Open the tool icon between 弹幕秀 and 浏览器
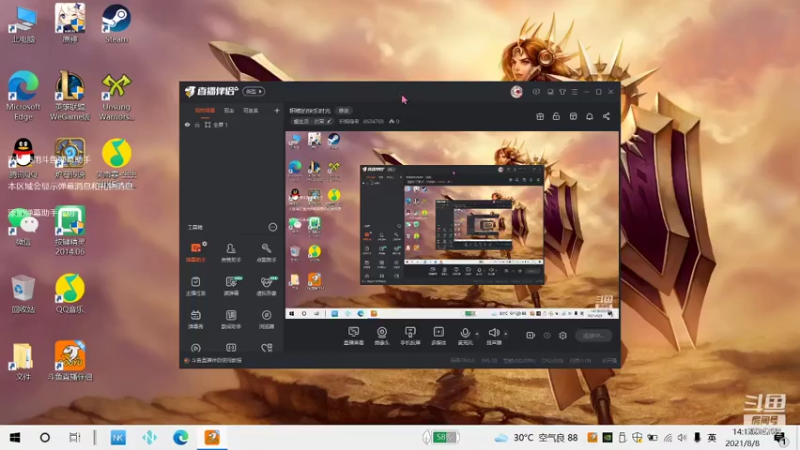The height and width of the screenshot is (450, 800). [231, 319]
